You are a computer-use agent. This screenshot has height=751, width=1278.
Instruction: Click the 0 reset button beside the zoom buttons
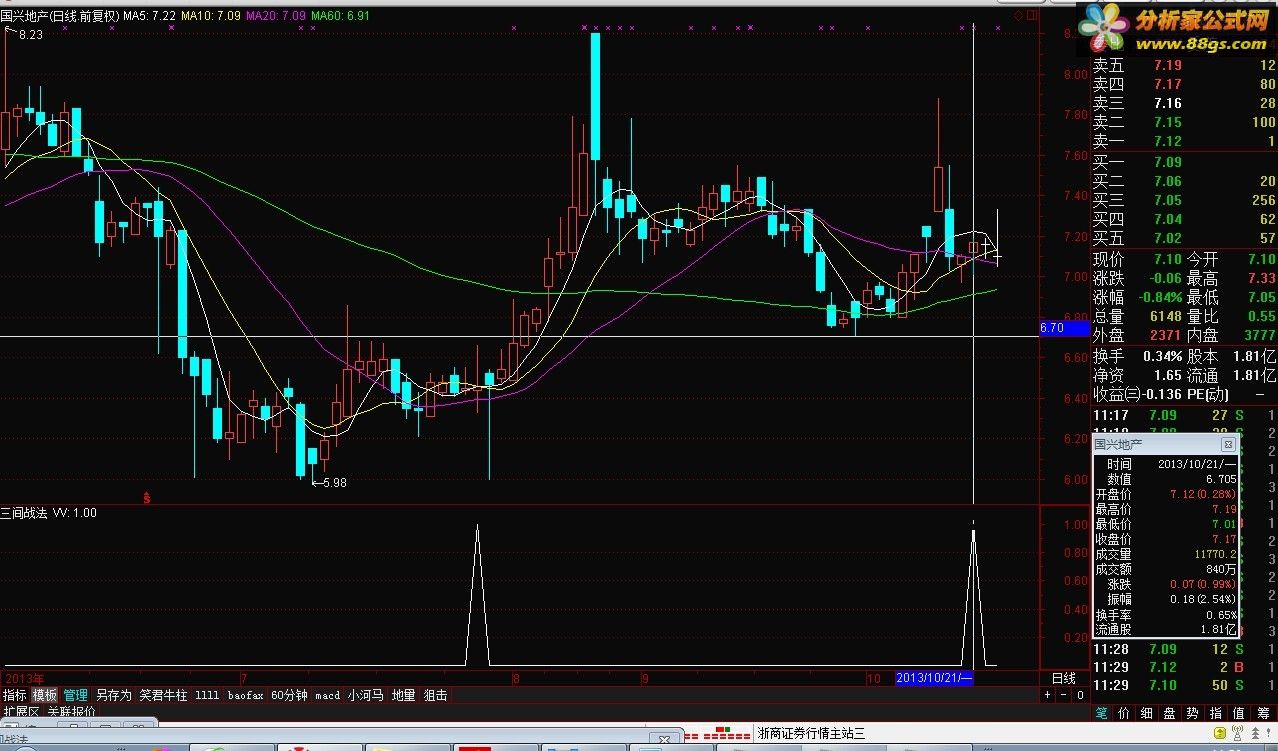click(x=1080, y=695)
